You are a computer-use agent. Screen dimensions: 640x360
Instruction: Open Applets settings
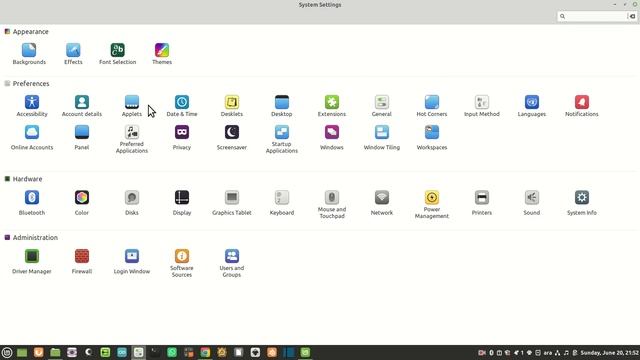tap(132, 106)
